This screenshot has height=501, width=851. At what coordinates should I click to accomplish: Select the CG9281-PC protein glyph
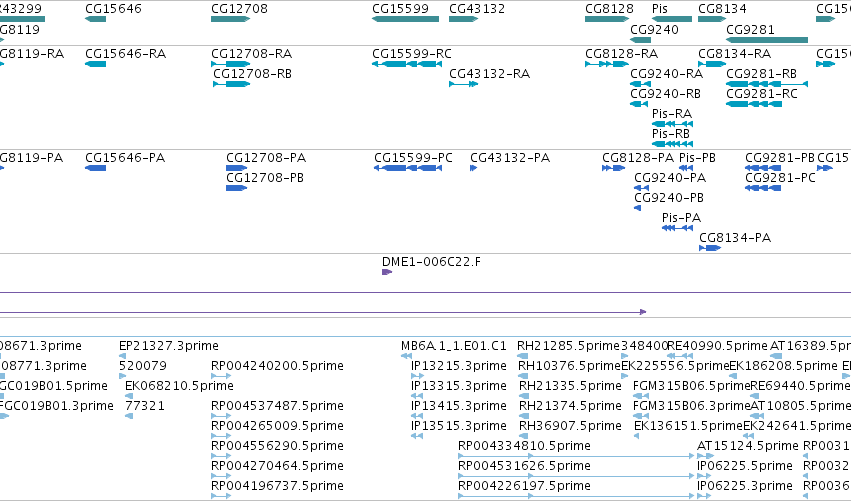click(763, 188)
